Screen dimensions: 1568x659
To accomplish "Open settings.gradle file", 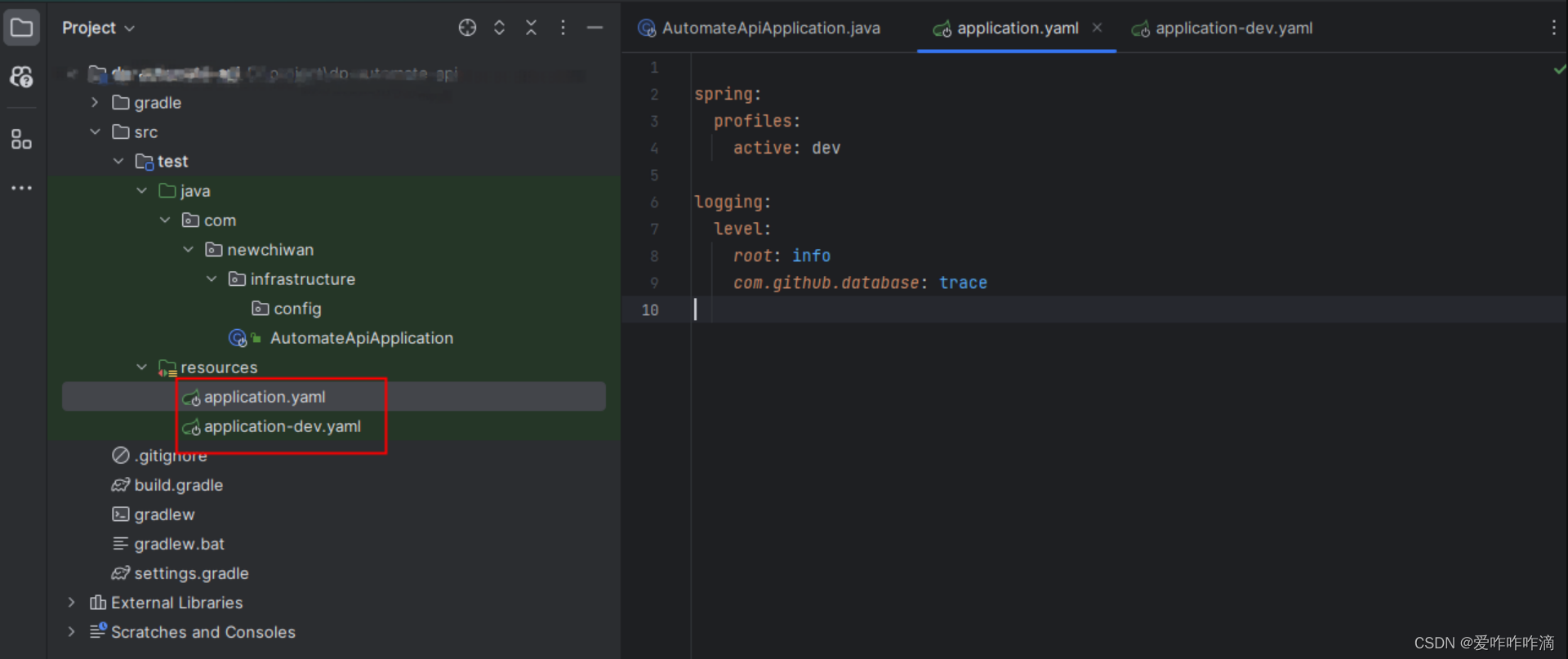I will pos(180,573).
